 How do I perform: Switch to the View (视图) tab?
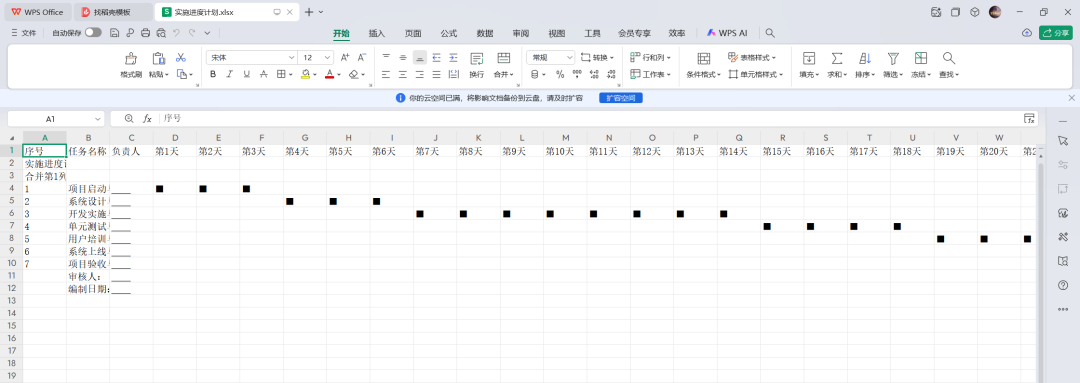point(557,33)
